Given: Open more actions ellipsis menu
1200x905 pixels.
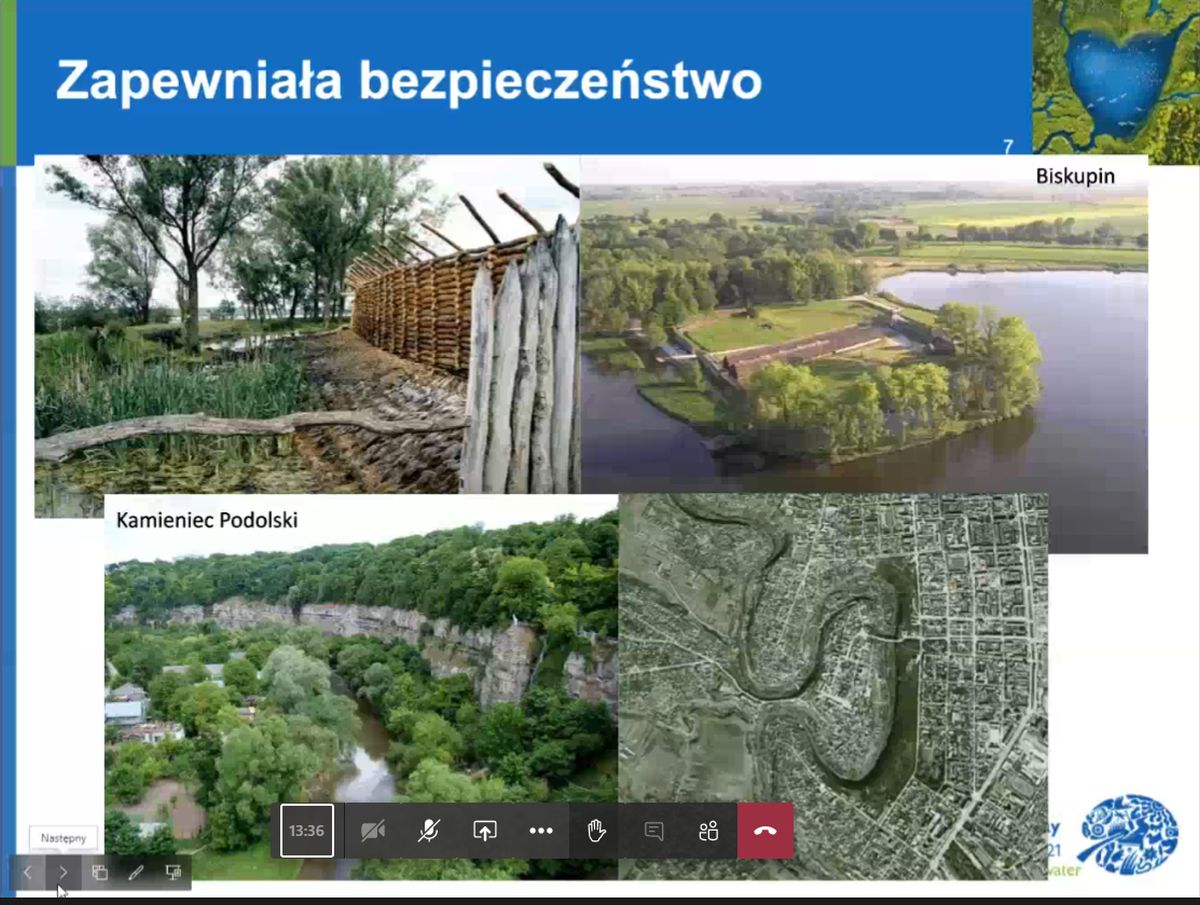Looking at the screenshot, I should point(541,831).
